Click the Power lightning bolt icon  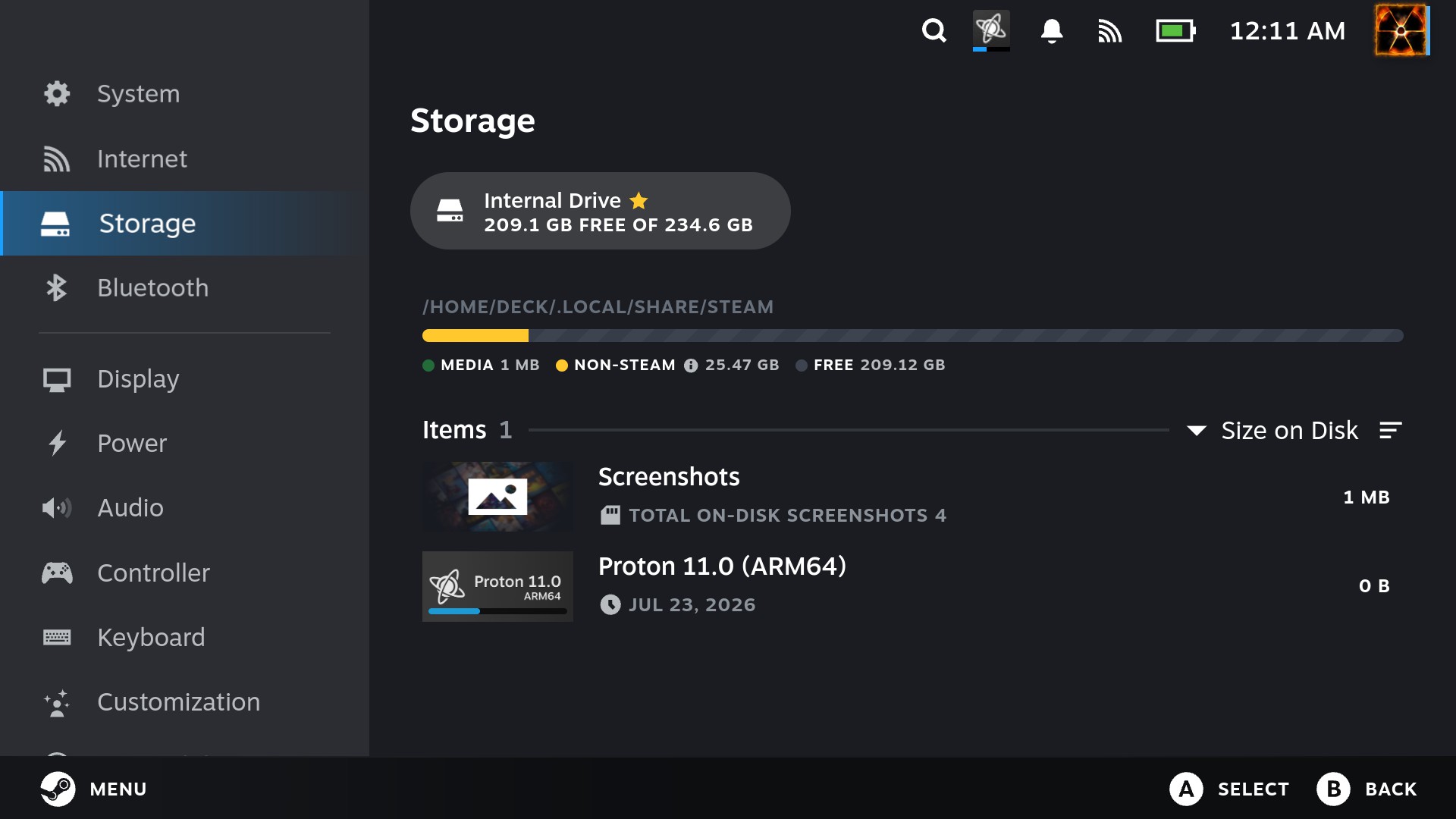coord(57,443)
